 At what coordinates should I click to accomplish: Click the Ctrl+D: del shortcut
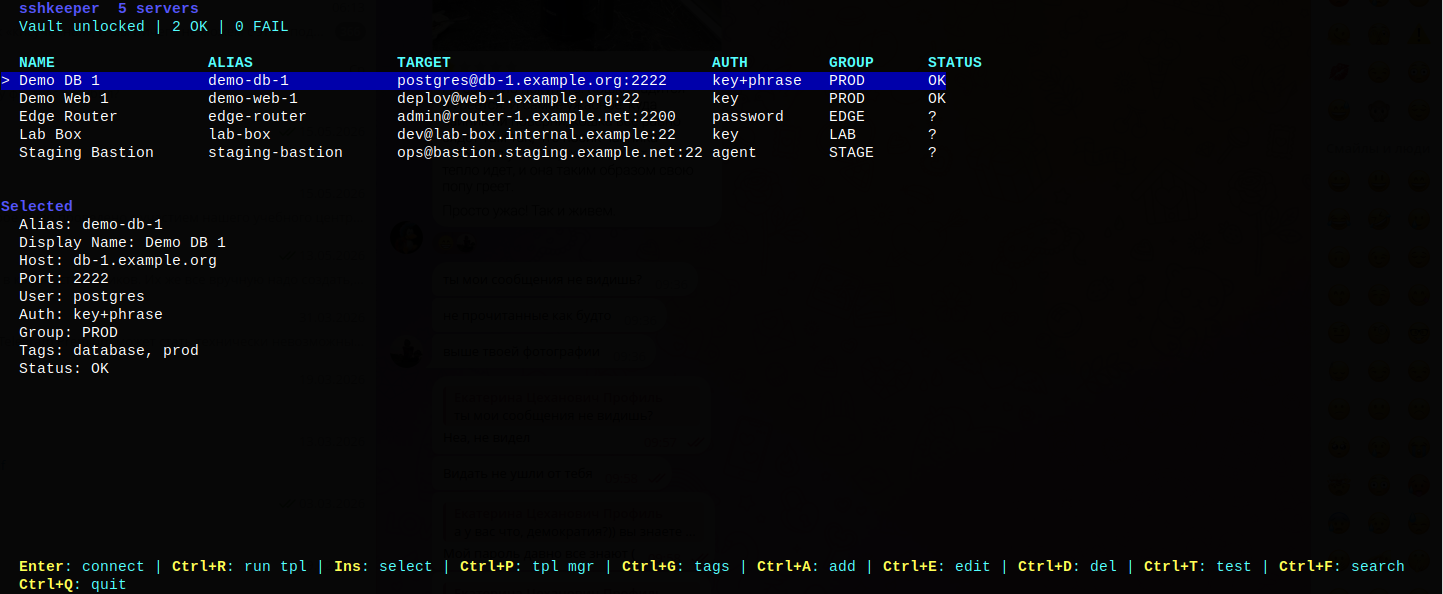click(x=1067, y=566)
